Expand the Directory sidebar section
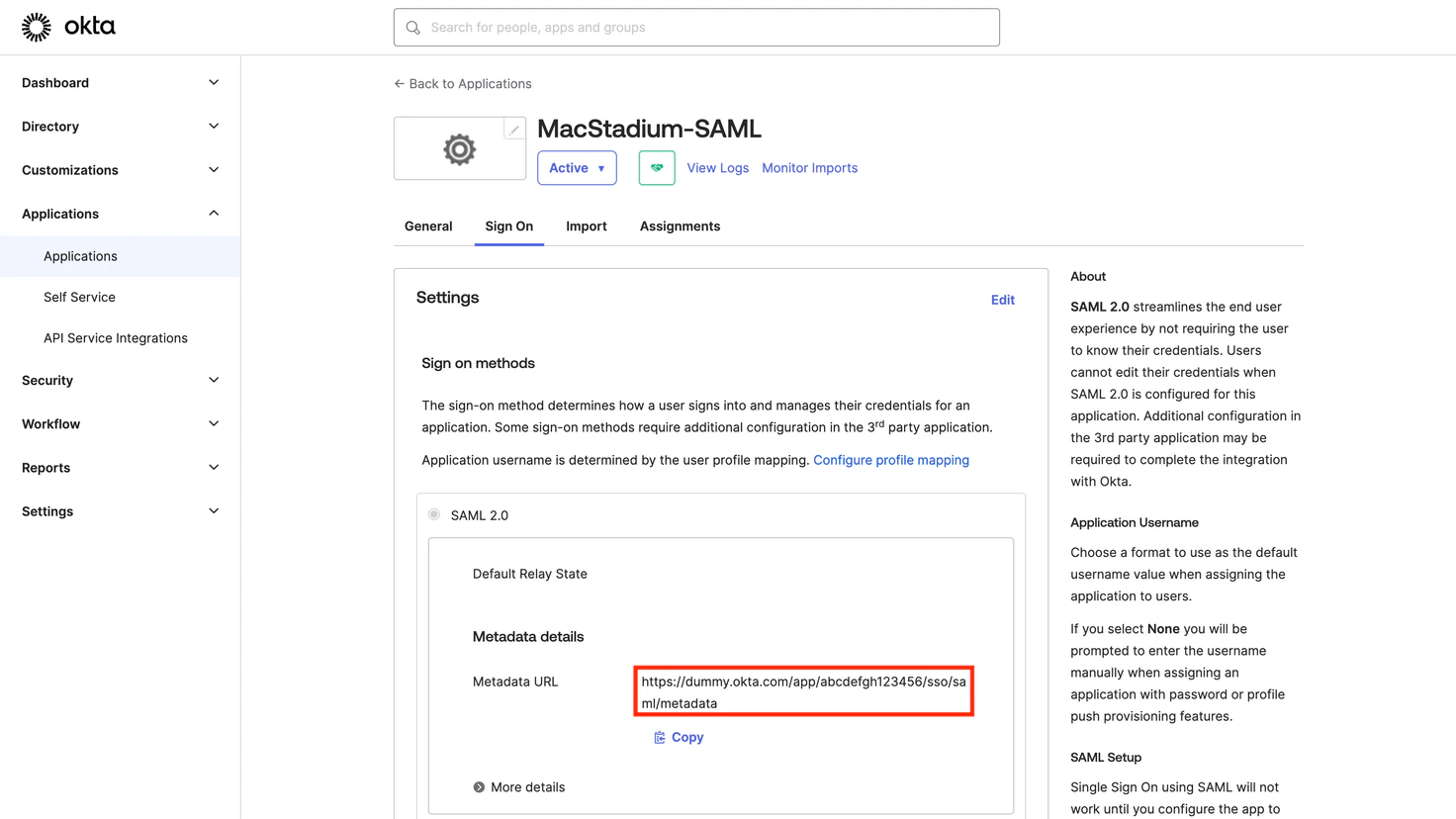 pyautogui.click(x=120, y=127)
